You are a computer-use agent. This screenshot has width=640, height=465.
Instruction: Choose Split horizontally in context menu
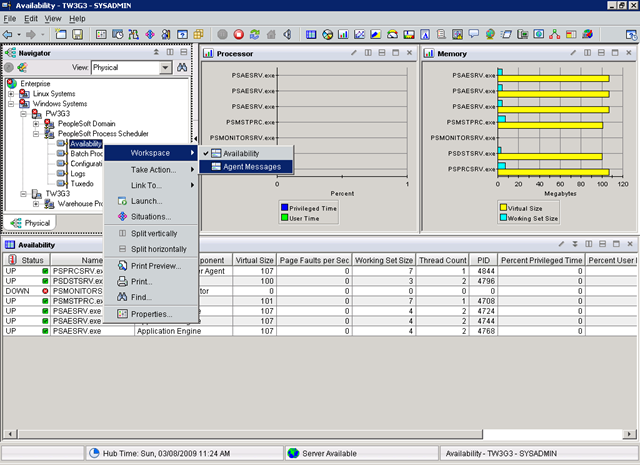click(x=151, y=249)
